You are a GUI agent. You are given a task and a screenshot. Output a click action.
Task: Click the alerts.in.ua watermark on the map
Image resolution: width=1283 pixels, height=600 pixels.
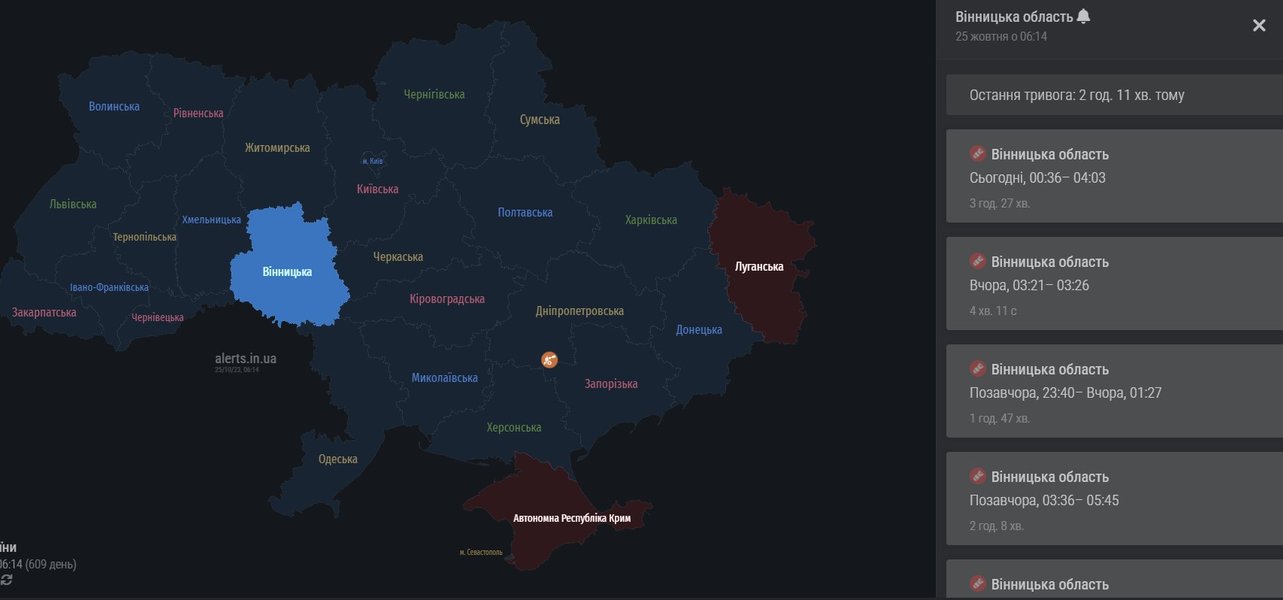pyautogui.click(x=245, y=358)
